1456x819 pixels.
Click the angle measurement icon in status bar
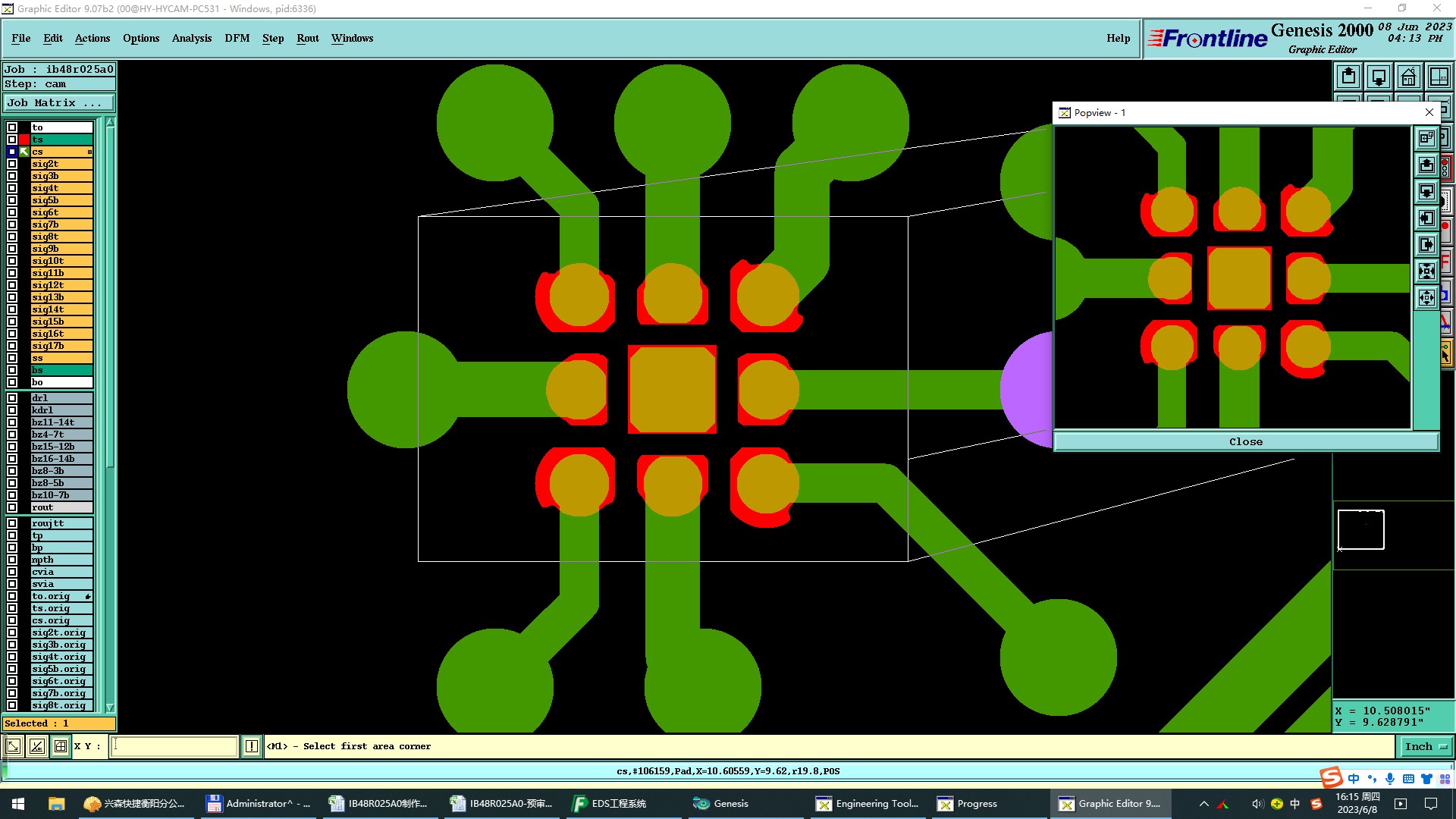pos(37,746)
